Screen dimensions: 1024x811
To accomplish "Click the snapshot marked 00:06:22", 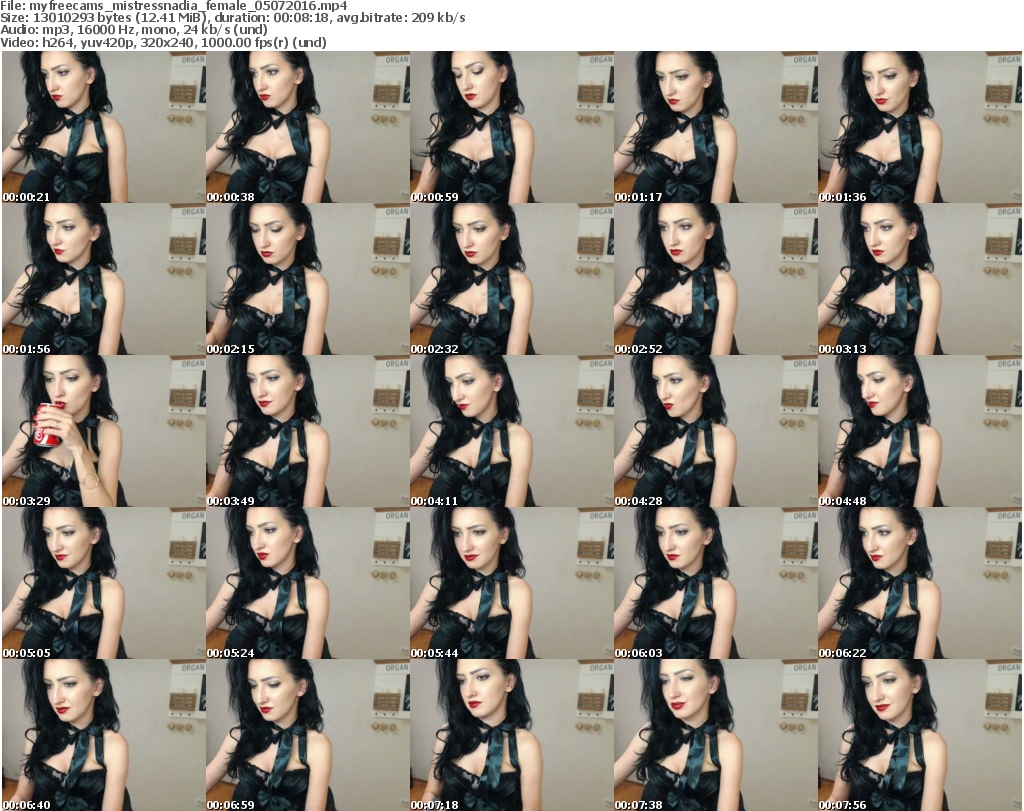I will click(920, 583).
